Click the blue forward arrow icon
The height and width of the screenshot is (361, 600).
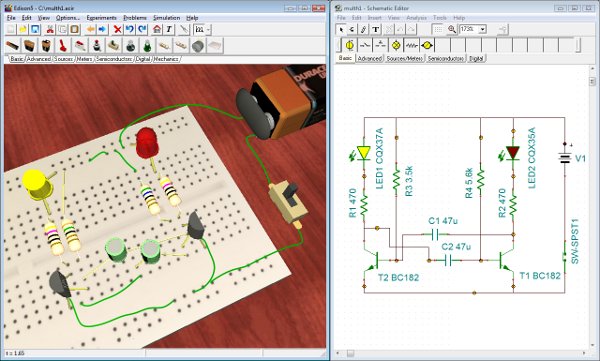tap(102, 29)
